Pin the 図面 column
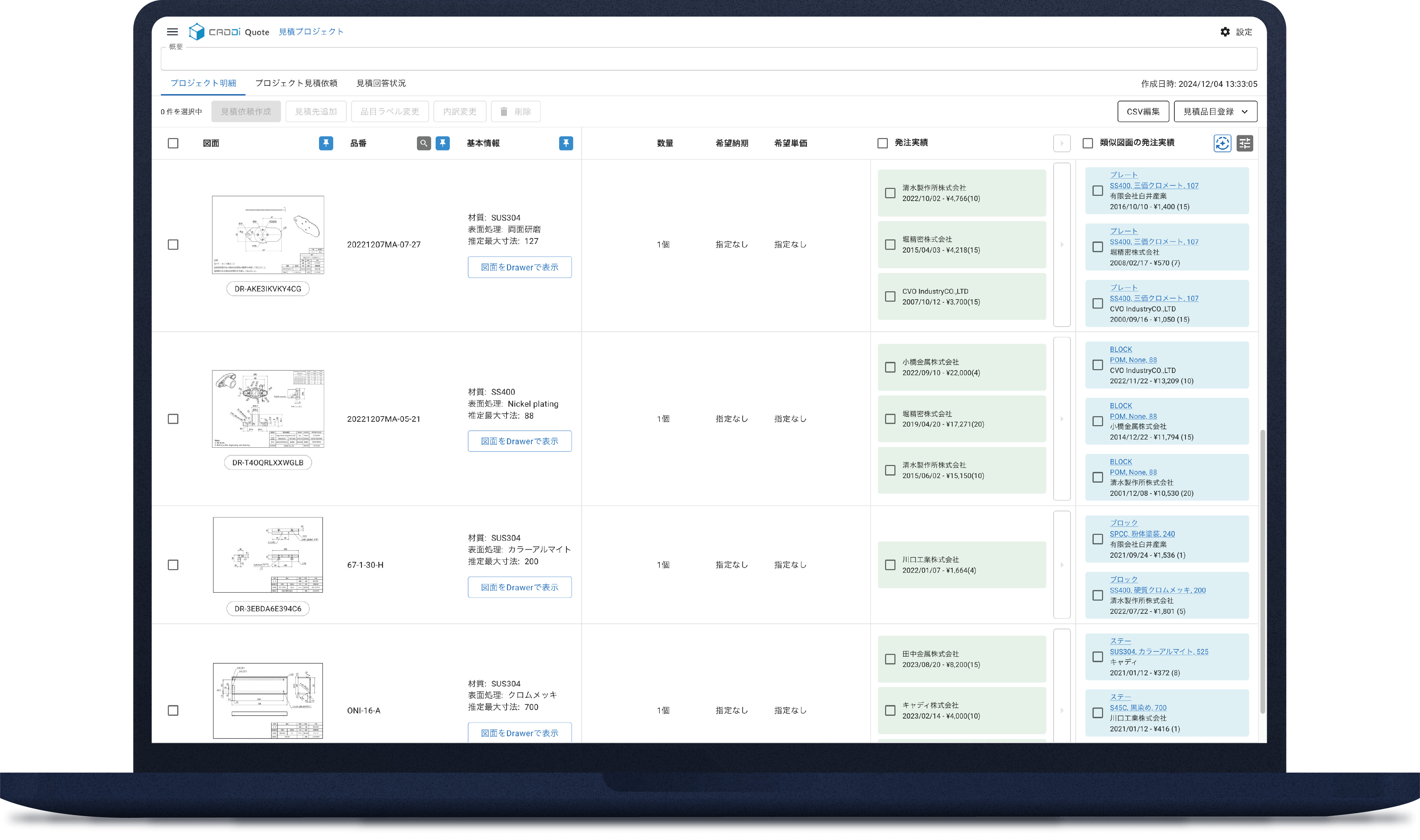1420x840 pixels. coord(326,143)
